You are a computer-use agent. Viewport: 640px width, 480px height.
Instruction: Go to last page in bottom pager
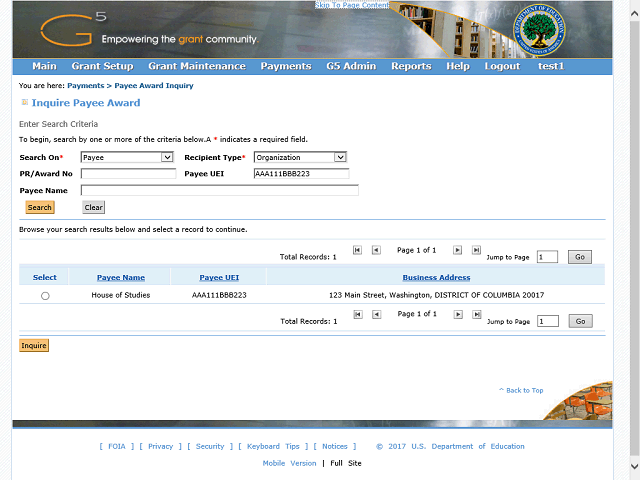tap(477, 314)
